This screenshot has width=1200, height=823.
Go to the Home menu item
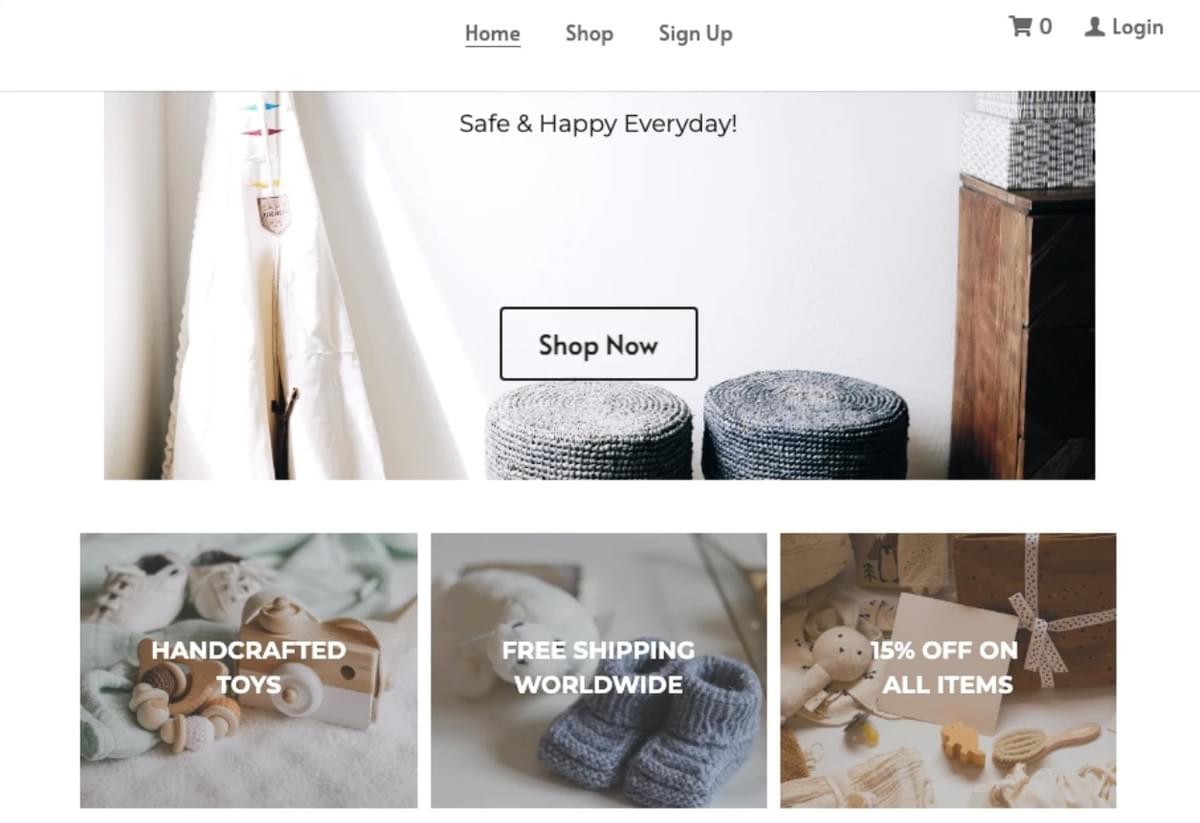click(492, 33)
